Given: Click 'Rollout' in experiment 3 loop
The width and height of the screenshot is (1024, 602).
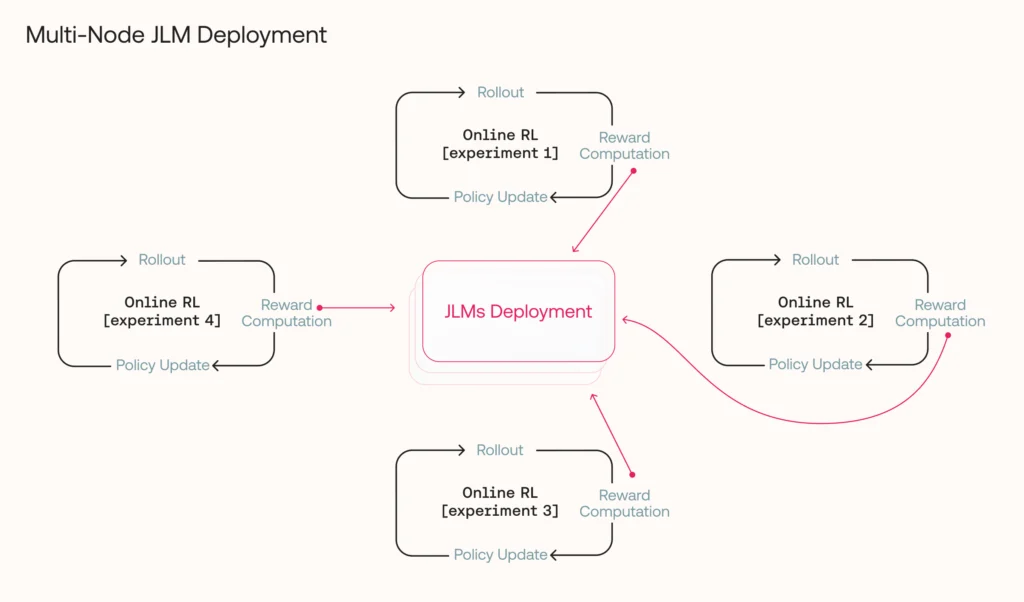Looking at the screenshot, I should tap(500, 451).
